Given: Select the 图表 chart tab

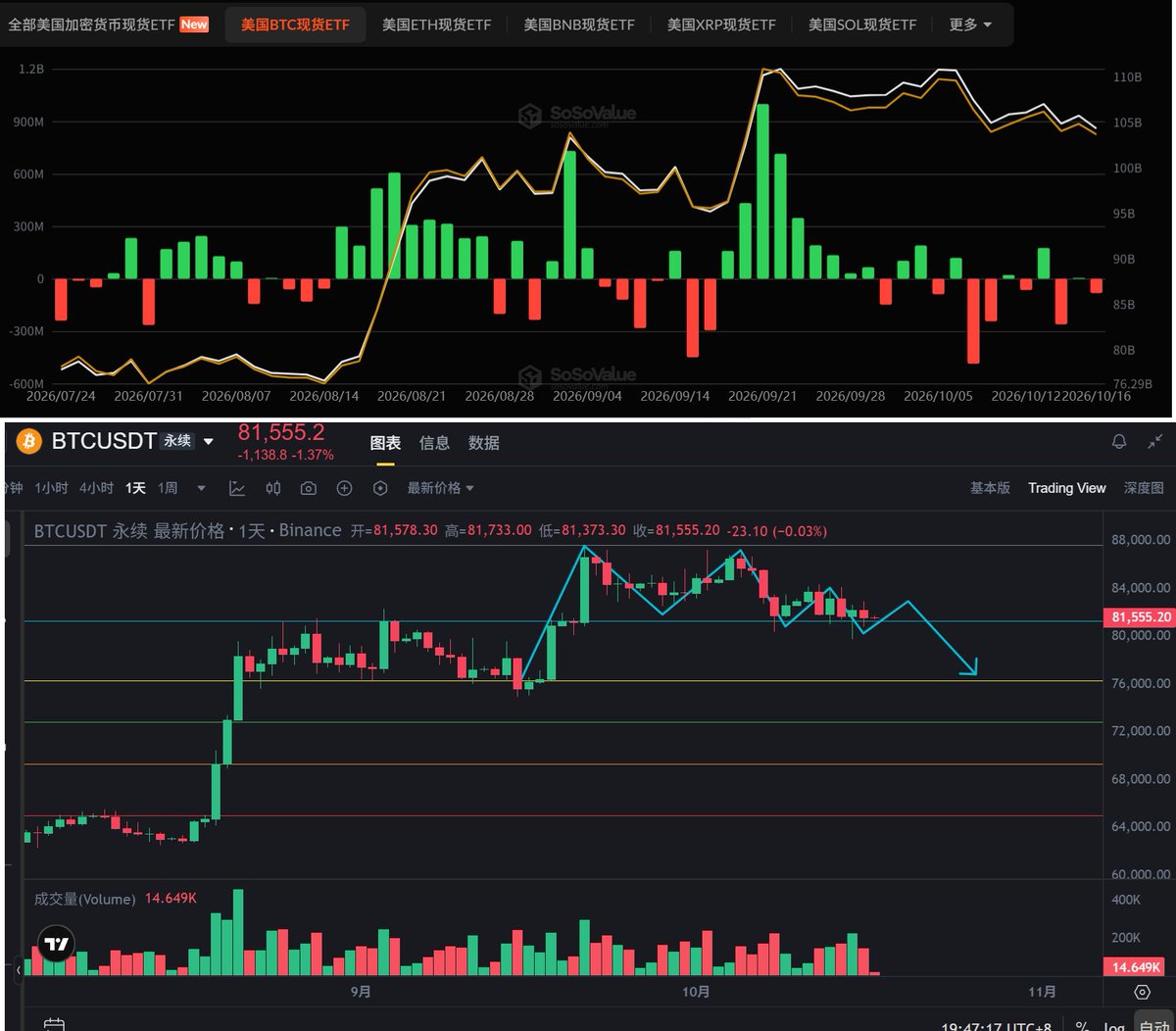Looking at the screenshot, I should tap(385, 443).
